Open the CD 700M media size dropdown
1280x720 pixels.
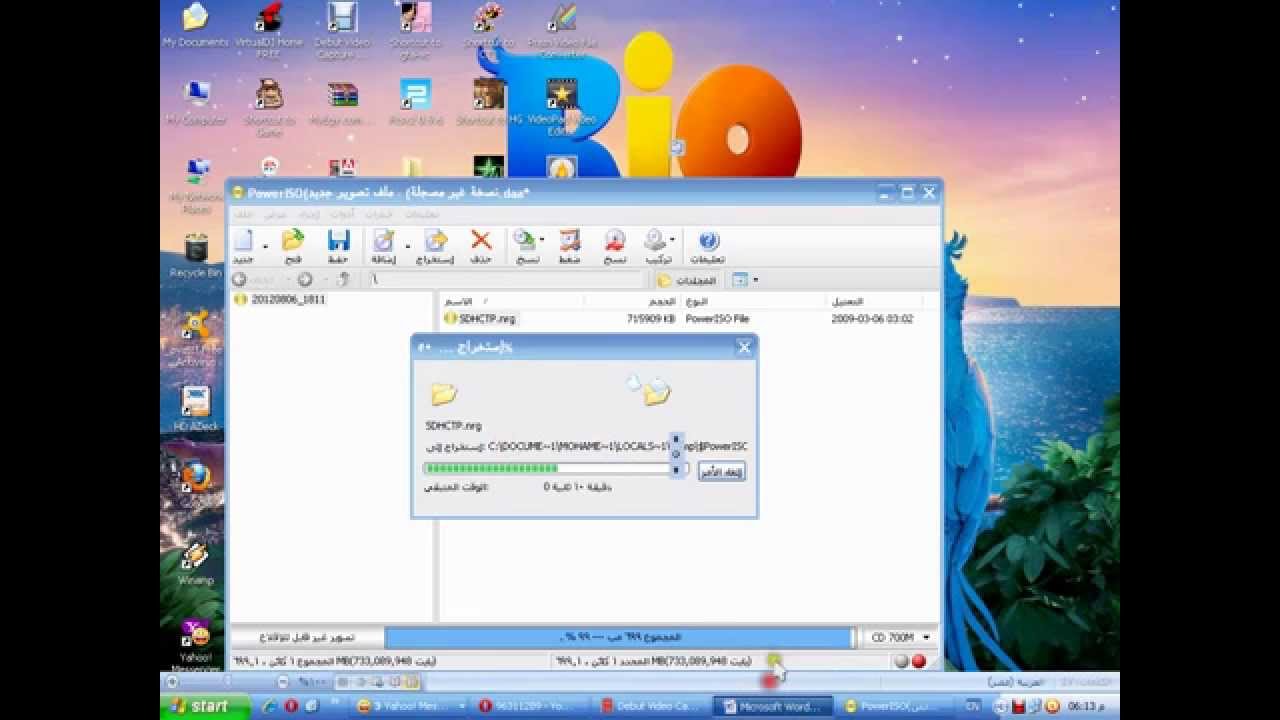click(x=927, y=637)
